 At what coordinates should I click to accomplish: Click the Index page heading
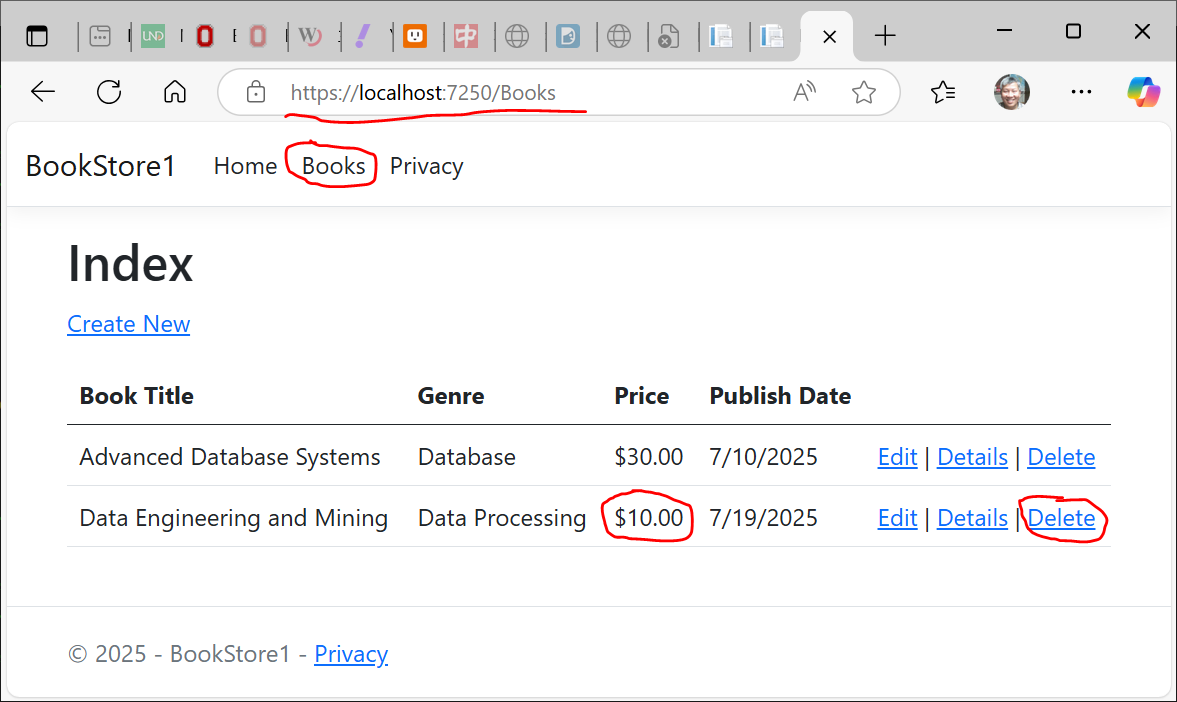click(131, 264)
